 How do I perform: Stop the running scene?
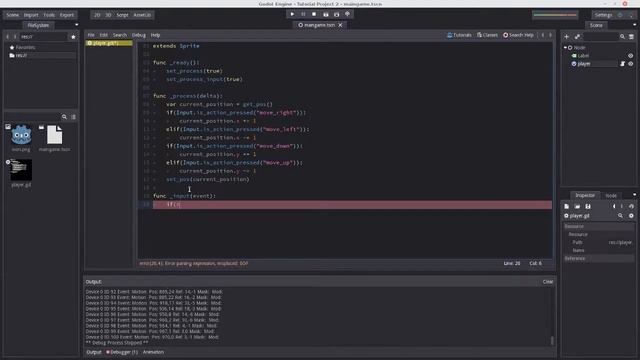tap(314, 14)
